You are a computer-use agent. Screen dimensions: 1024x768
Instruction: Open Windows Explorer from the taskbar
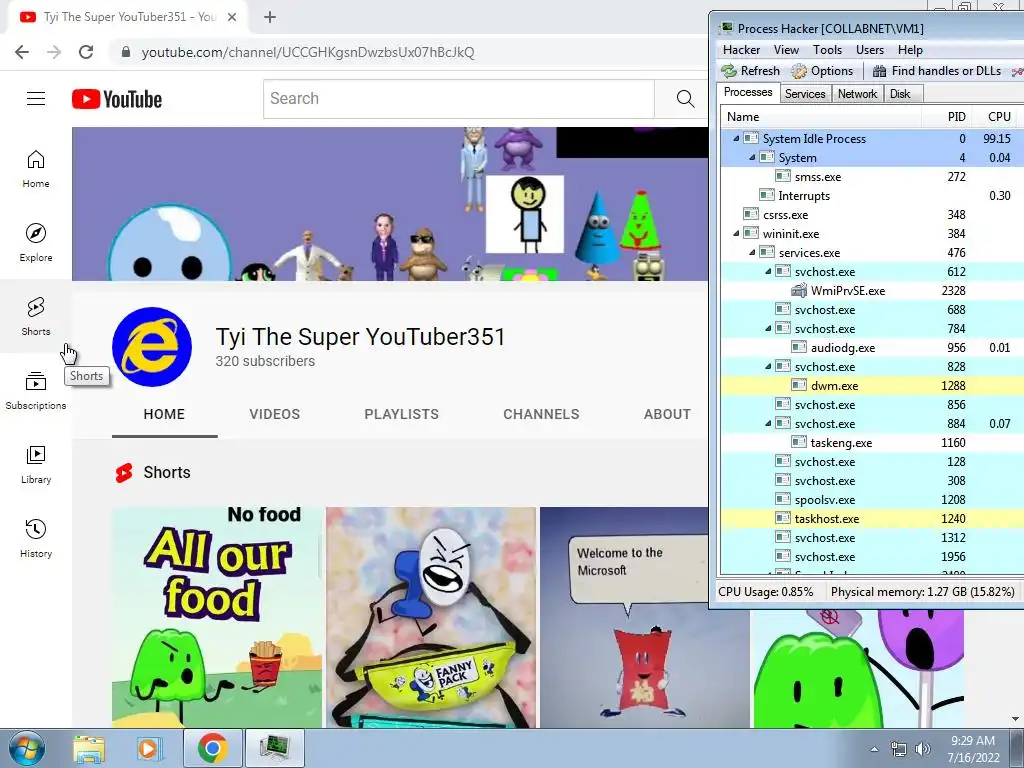[x=89, y=748]
